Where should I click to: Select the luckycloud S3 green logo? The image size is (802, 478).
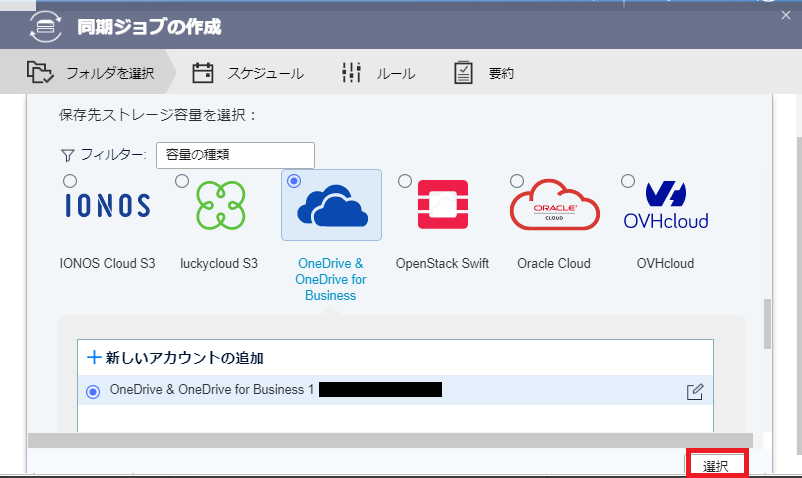point(220,206)
